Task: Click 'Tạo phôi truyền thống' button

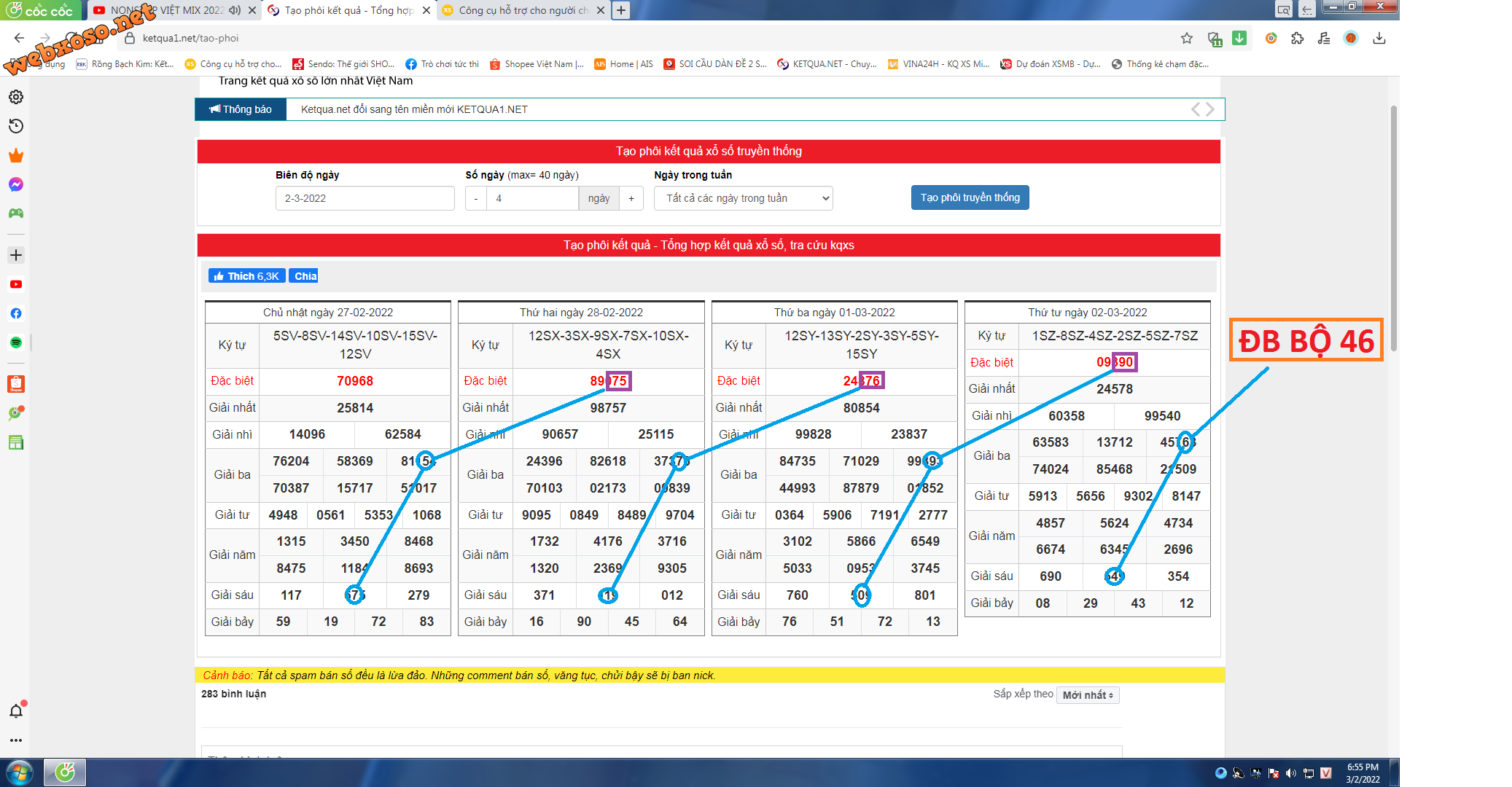Action: 970,197
